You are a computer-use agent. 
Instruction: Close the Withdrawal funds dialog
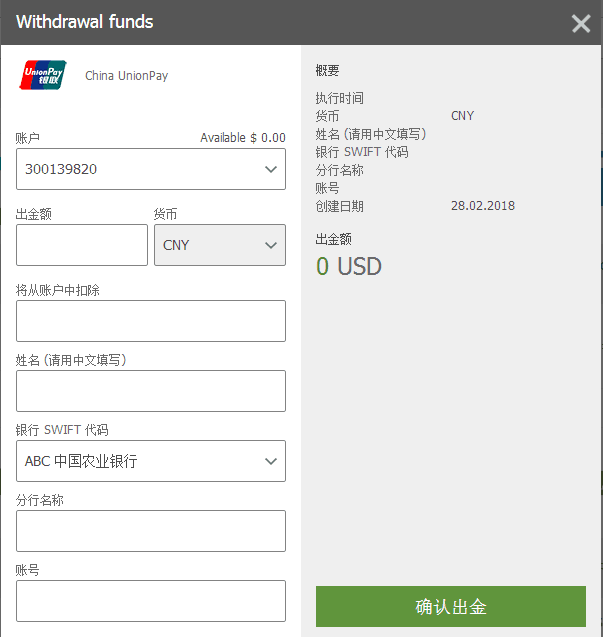coord(581,23)
